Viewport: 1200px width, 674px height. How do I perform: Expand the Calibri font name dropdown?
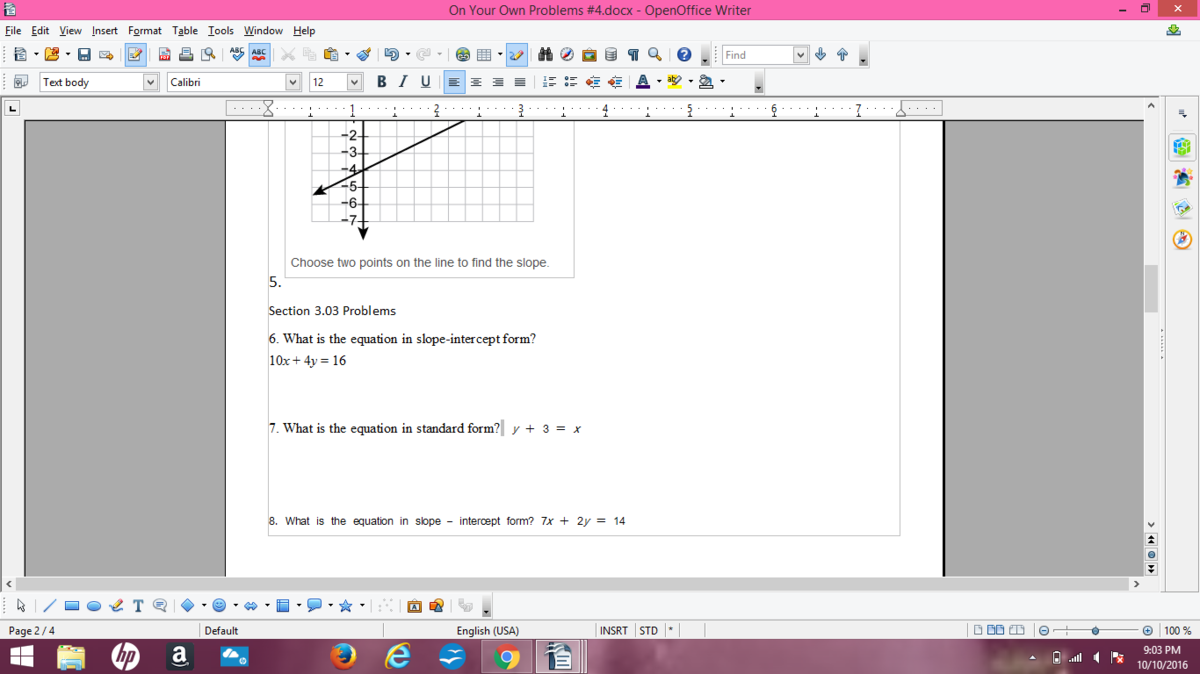tap(293, 82)
